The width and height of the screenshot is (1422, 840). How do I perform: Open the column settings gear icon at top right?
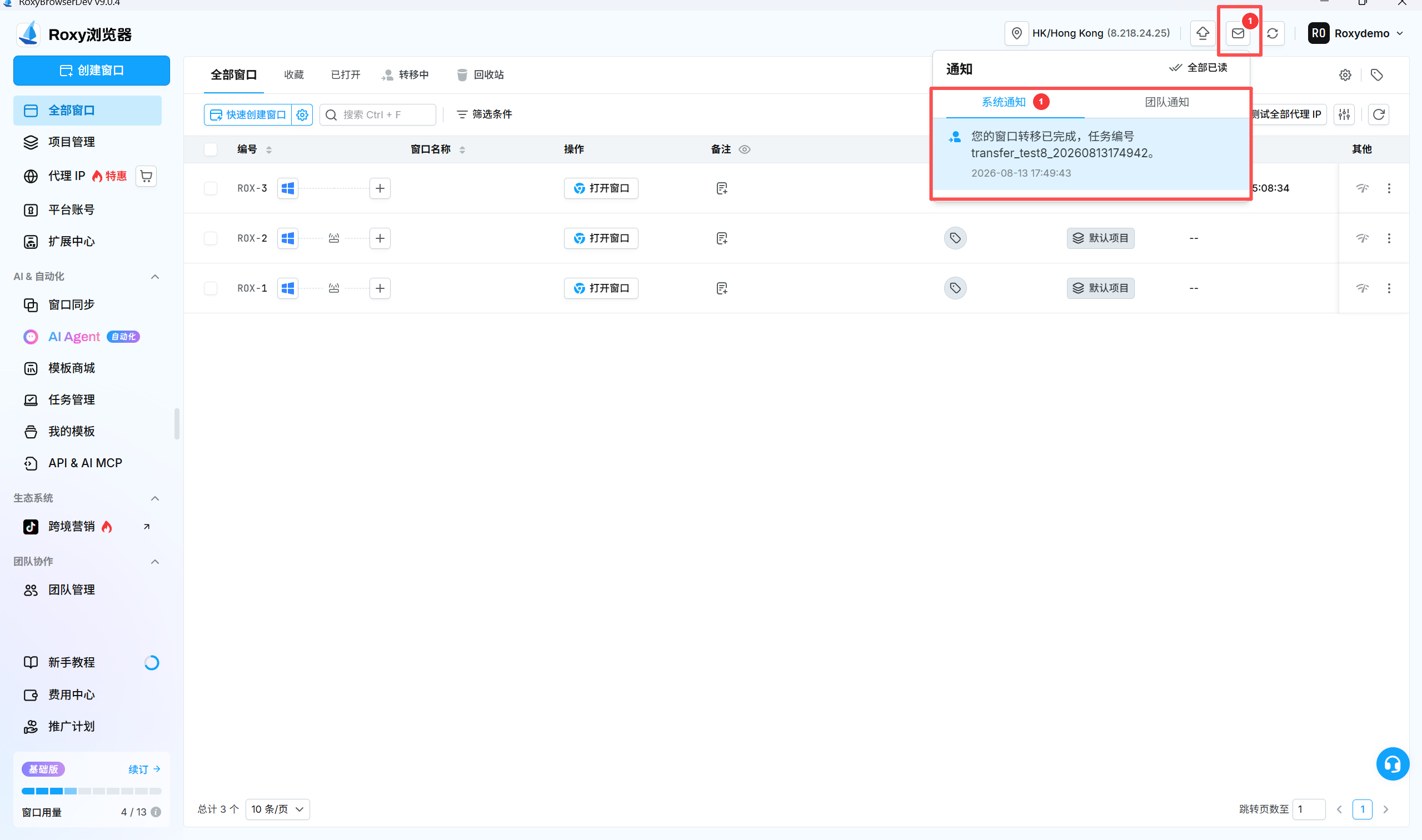click(1345, 74)
